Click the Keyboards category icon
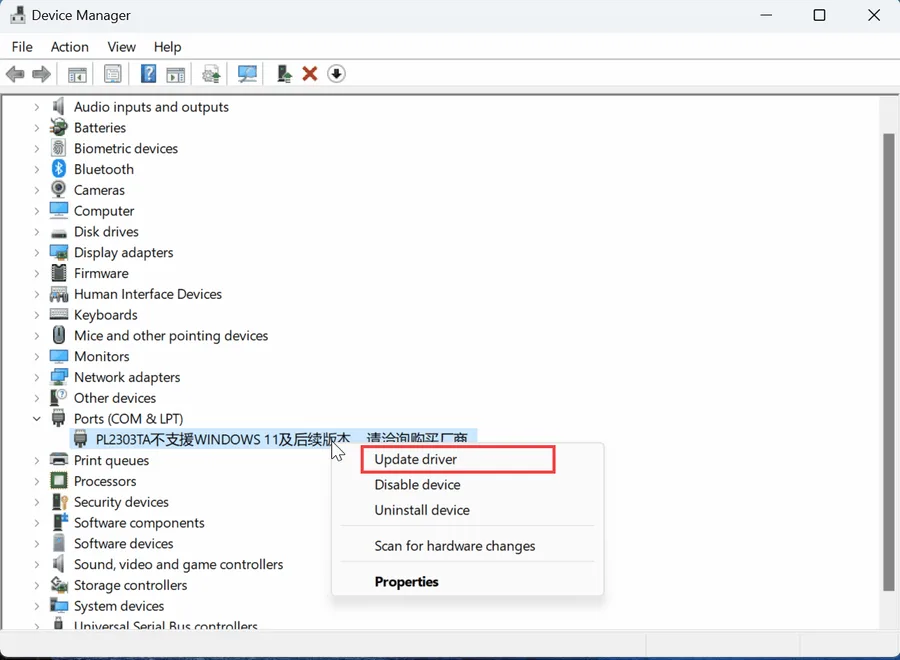900x660 pixels. tap(59, 314)
